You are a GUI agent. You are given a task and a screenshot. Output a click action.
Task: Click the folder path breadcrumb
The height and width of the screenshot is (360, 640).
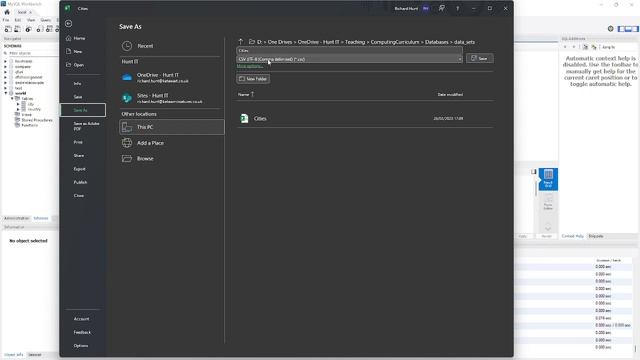tap(366, 42)
